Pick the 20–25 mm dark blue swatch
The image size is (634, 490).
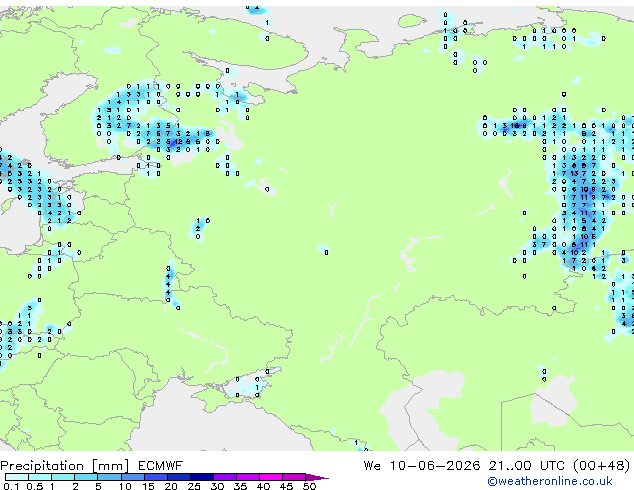pos(178,477)
